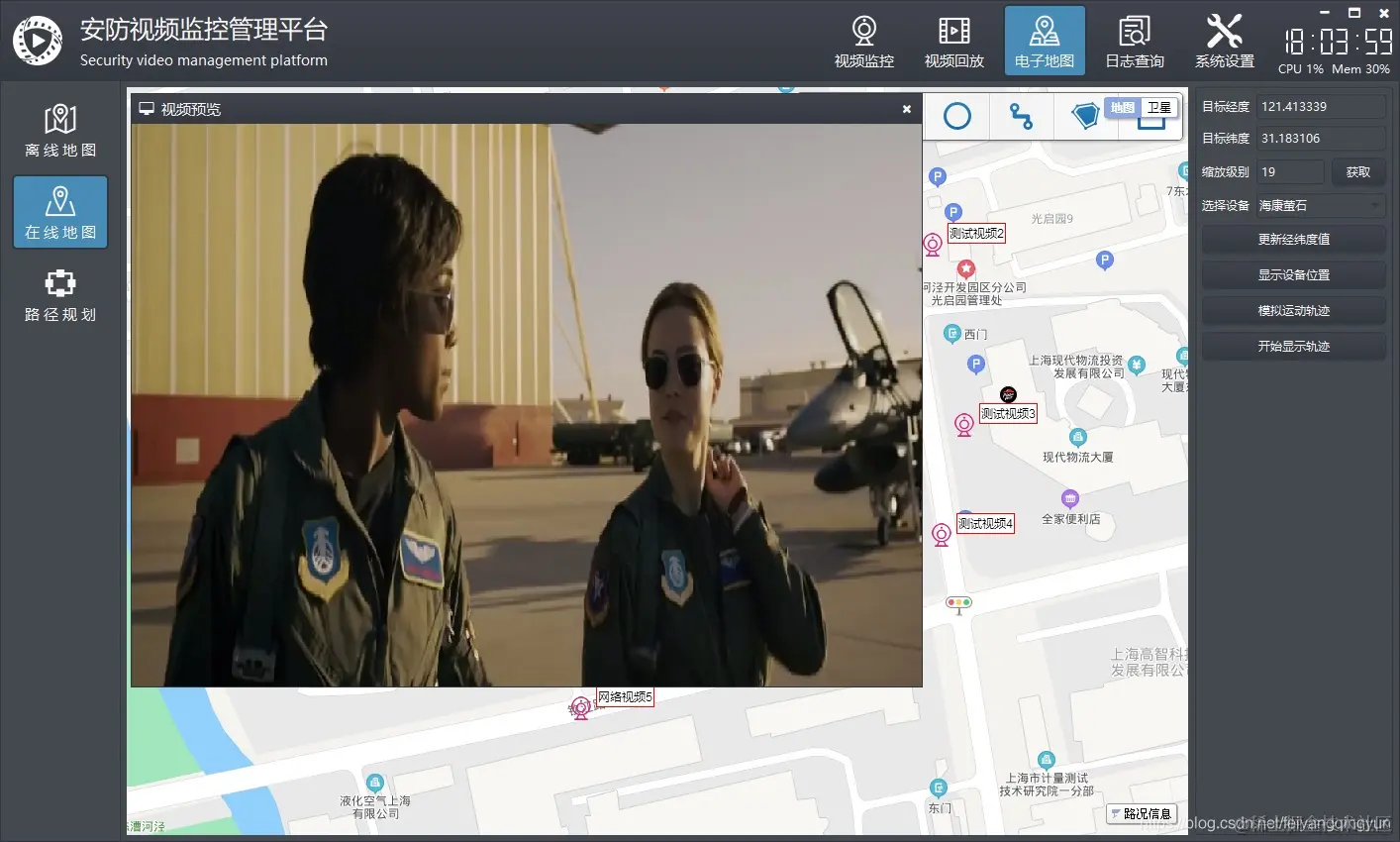Open the 视频监控 video monitoring module

(863, 41)
